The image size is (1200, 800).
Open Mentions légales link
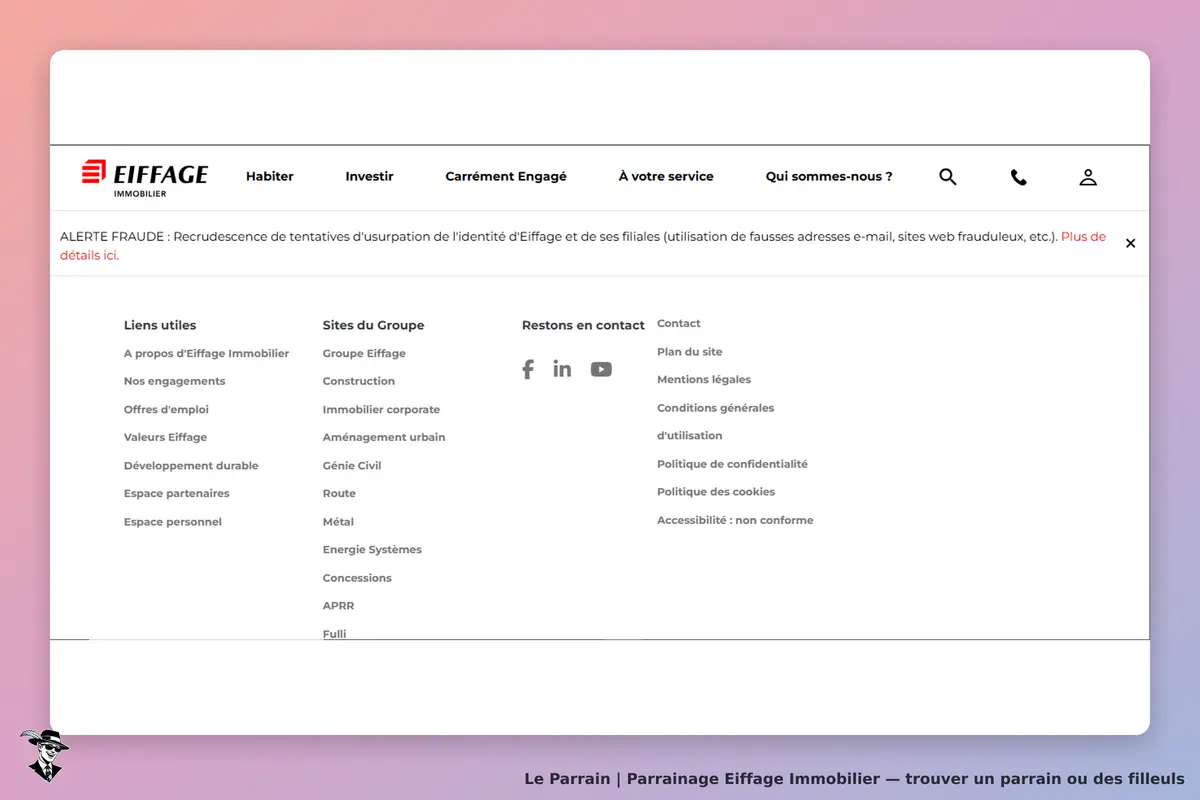(x=704, y=379)
